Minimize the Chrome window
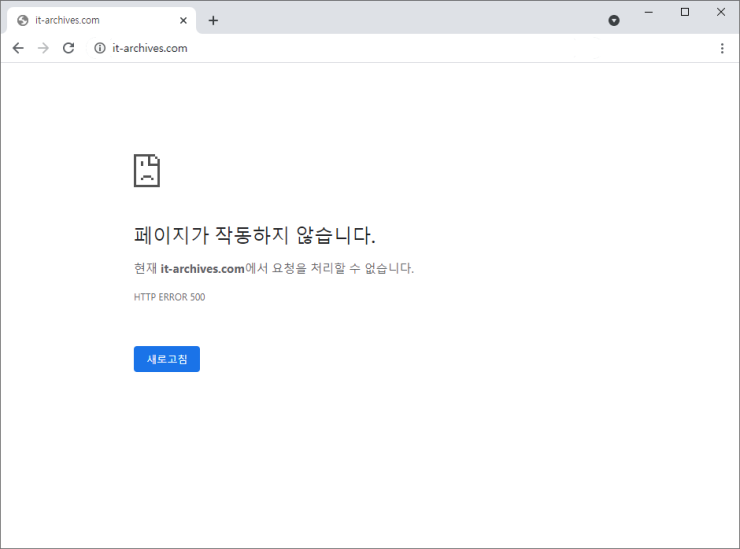The height and width of the screenshot is (549, 740). (649, 12)
